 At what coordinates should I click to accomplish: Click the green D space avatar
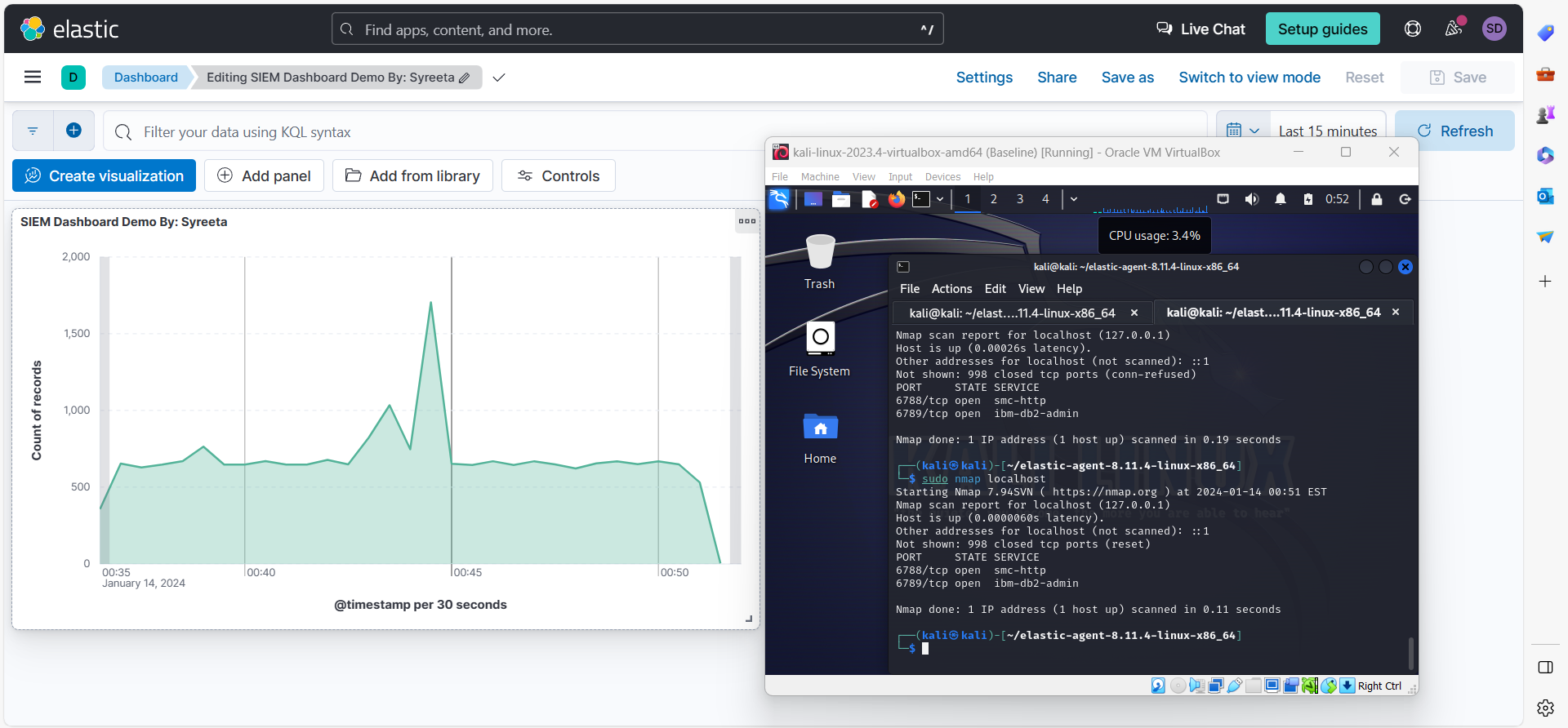click(73, 78)
